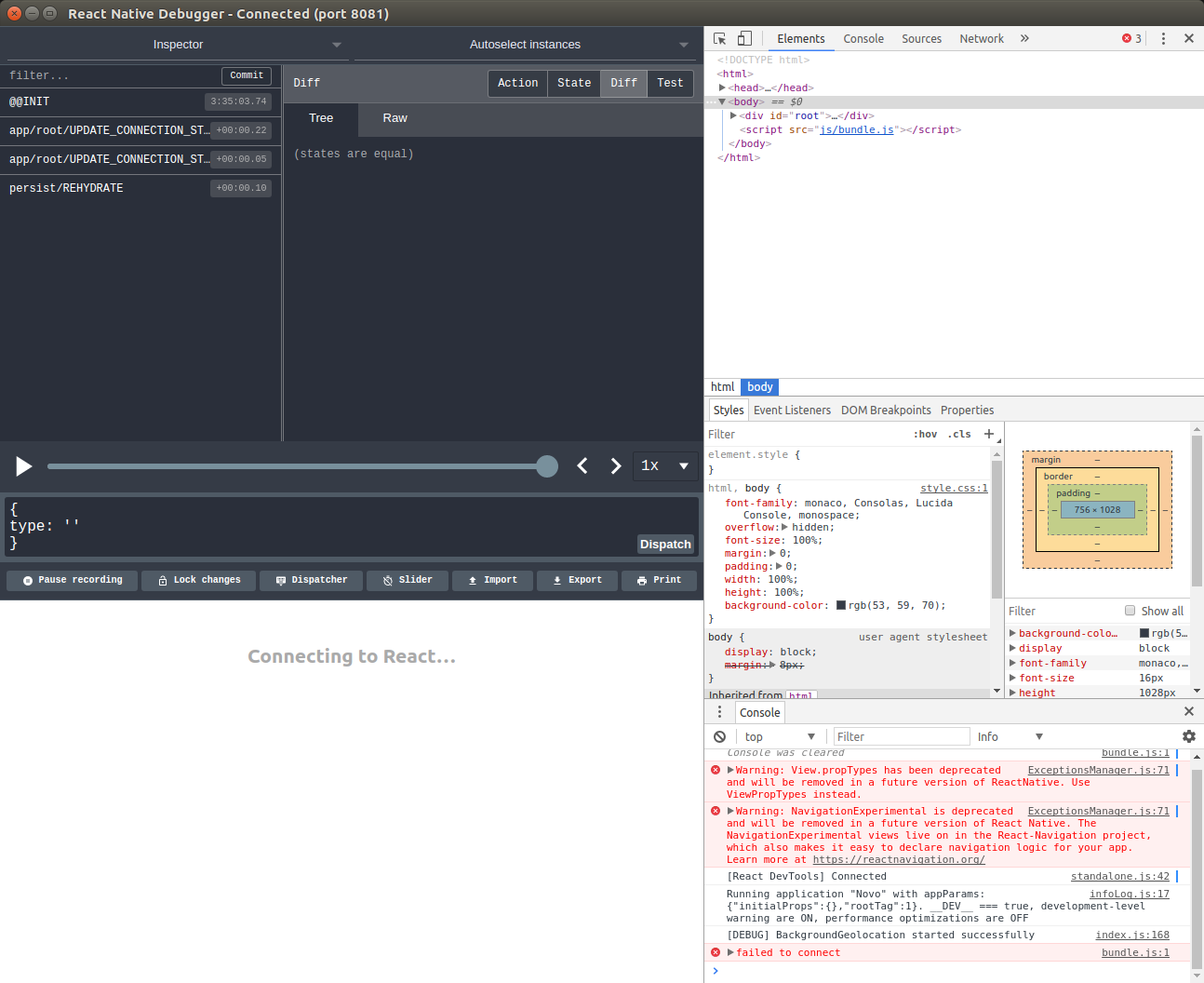The height and width of the screenshot is (983, 1204).
Task: Open reactnavigation.org link in console
Action: coord(899,859)
